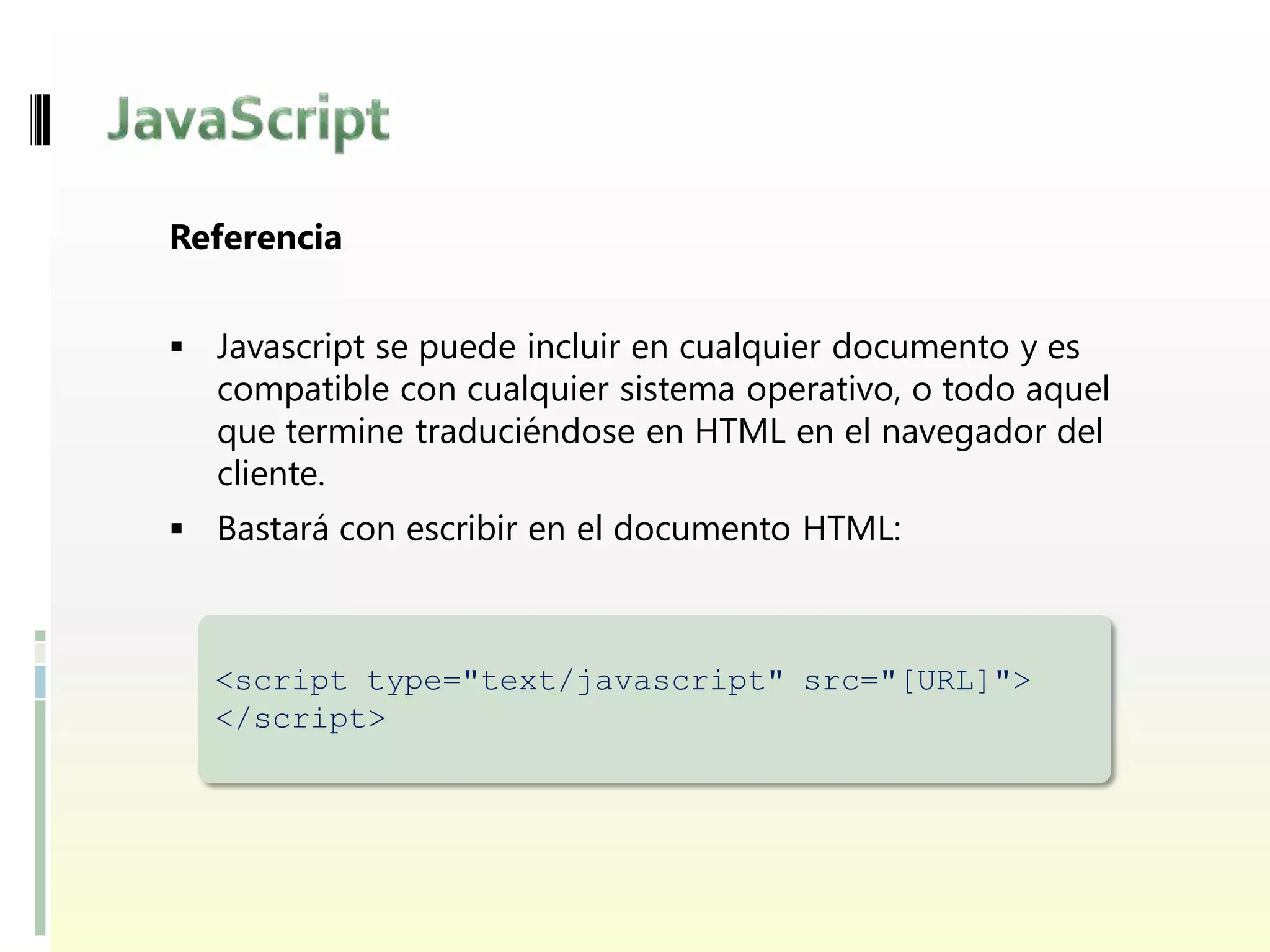The height and width of the screenshot is (952, 1270).
Task: Click the code line '<script type="text/javascript" src="[URL]">'
Action: click(623, 681)
